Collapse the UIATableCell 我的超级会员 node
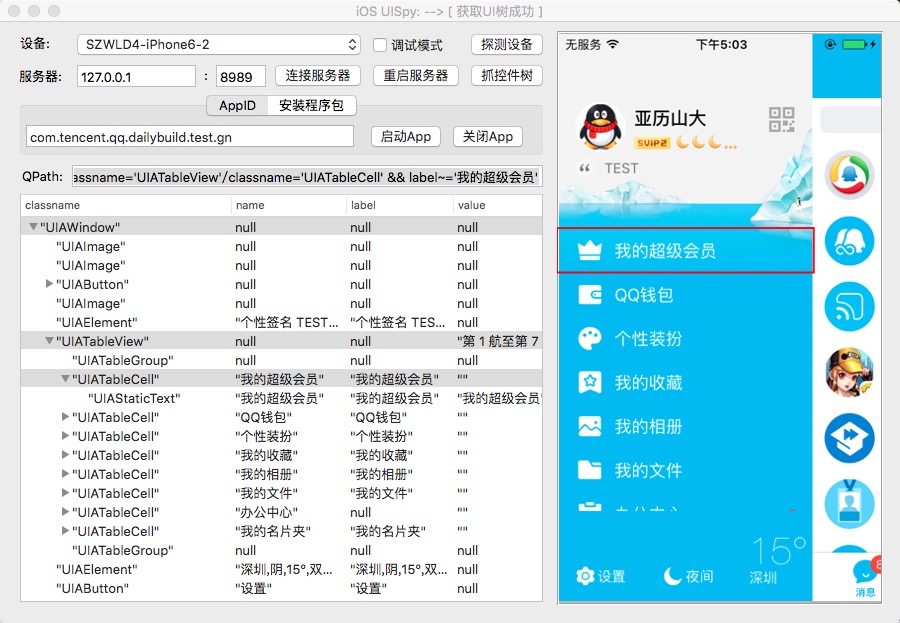Screen dimensions: 900x623 65,379
